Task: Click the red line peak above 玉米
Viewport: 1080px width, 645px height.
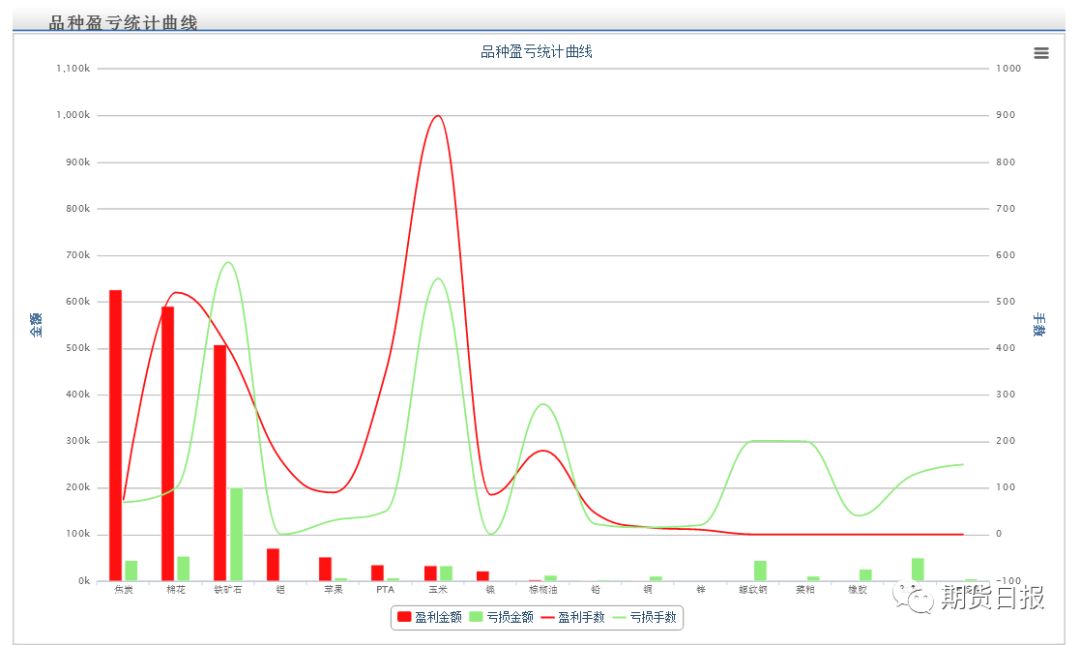Action: [x=437, y=116]
